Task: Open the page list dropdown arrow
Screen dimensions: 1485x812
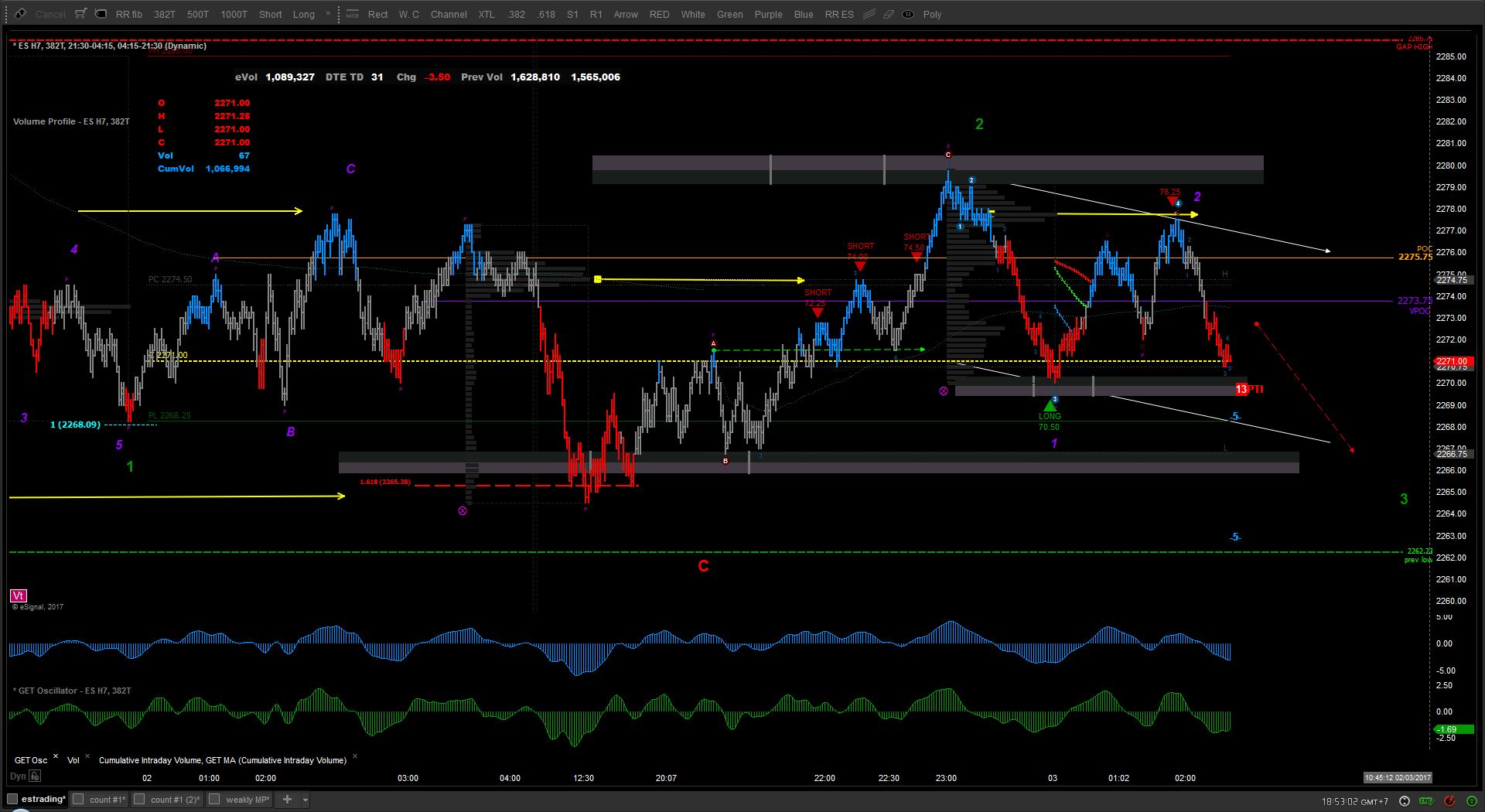Action: tap(306, 800)
